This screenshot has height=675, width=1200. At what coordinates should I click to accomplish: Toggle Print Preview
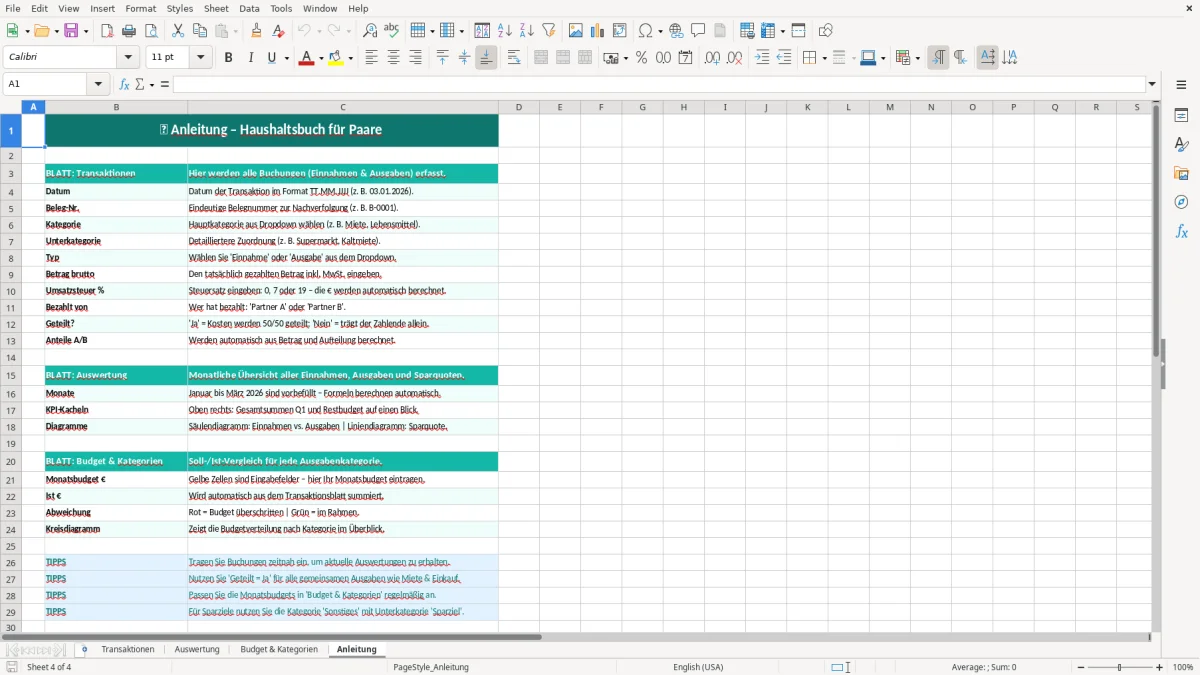point(151,31)
